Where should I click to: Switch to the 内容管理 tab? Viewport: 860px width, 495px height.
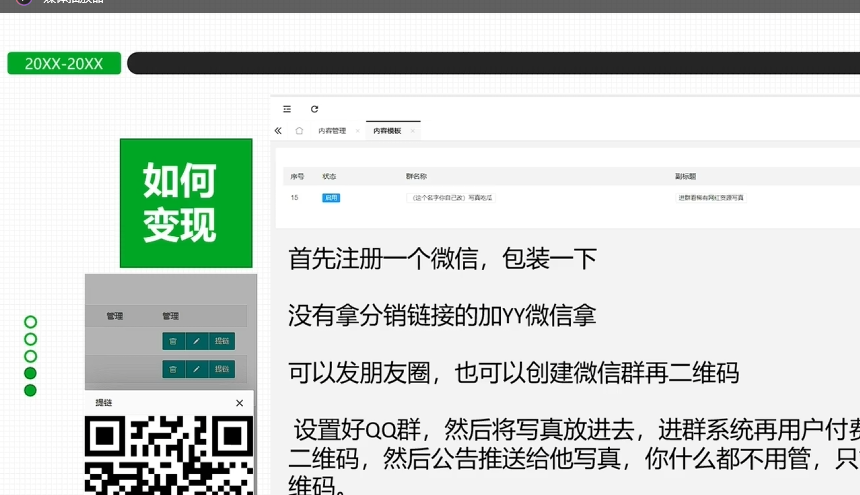332,131
